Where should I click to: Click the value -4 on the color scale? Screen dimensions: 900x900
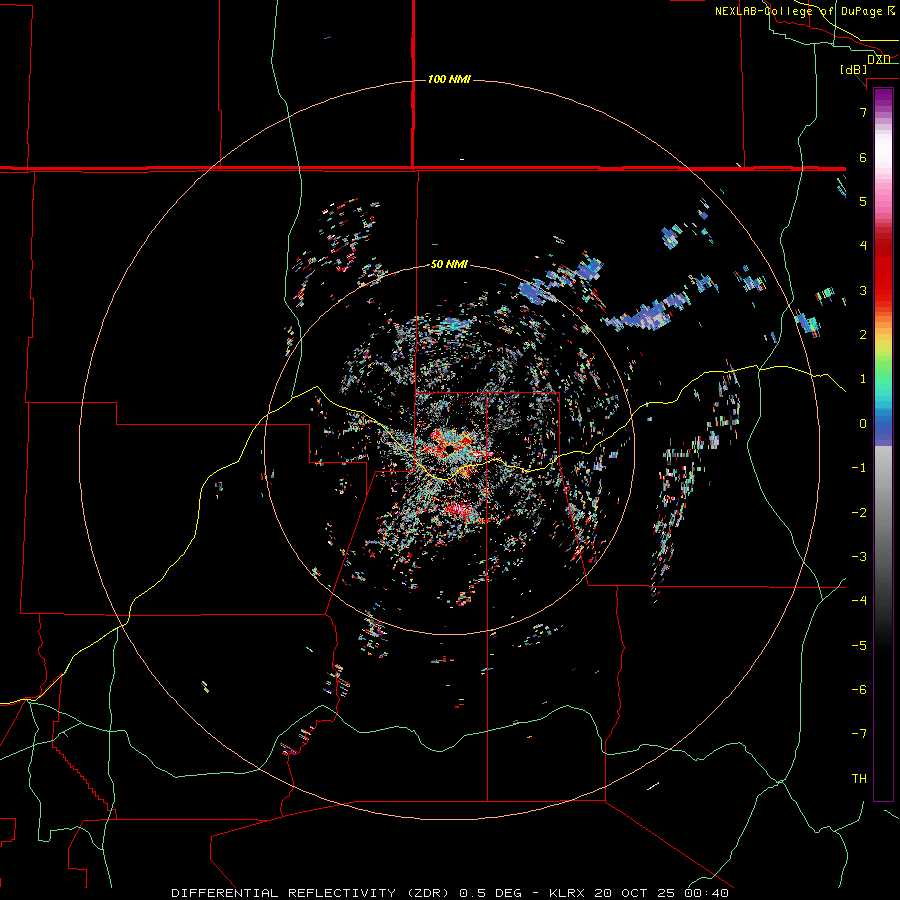coord(859,601)
